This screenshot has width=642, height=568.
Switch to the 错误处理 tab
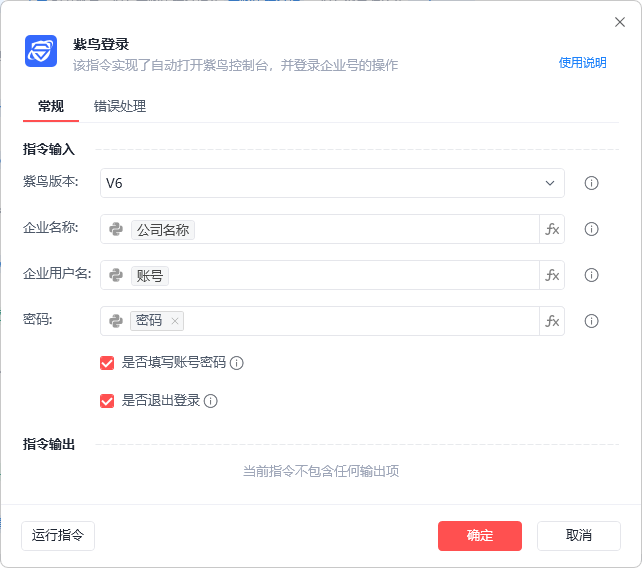[x=120, y=106]
